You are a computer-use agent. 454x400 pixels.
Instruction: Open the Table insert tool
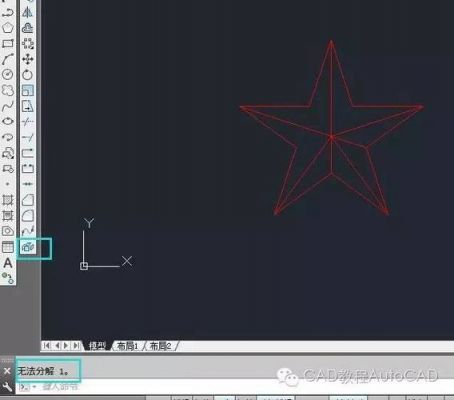coord(8,247)
